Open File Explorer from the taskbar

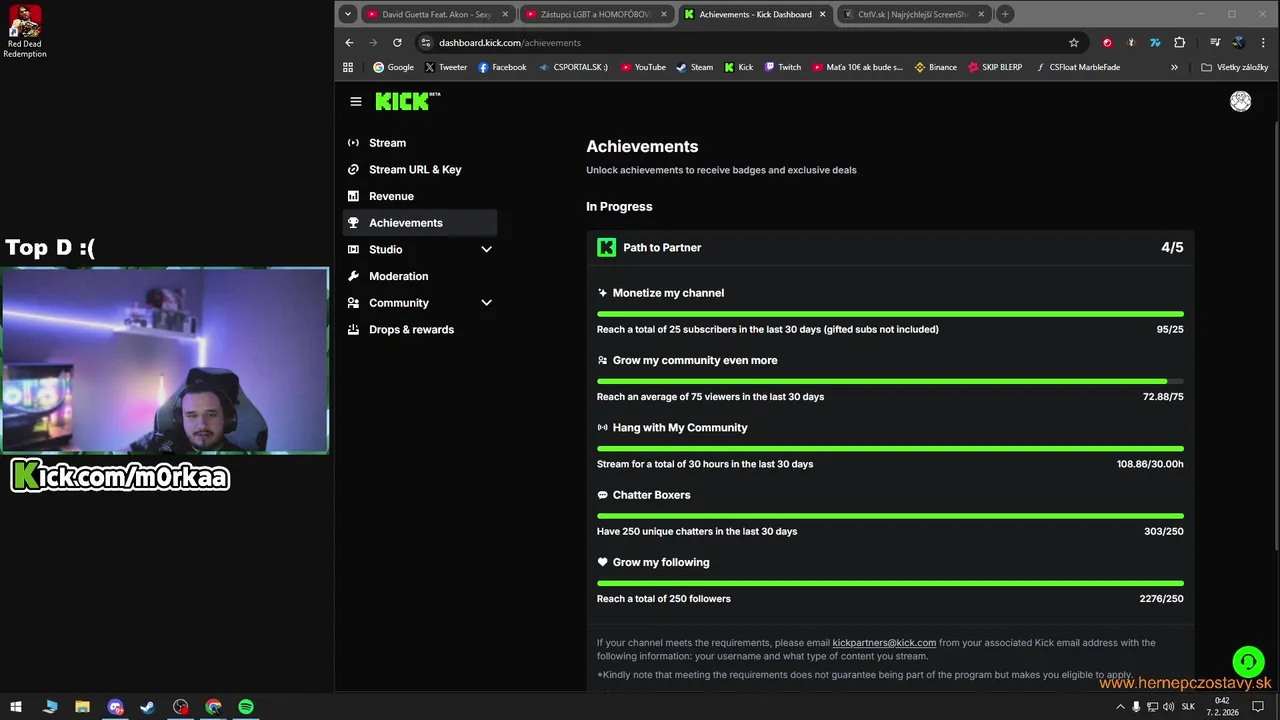click(x=82, y=707)
